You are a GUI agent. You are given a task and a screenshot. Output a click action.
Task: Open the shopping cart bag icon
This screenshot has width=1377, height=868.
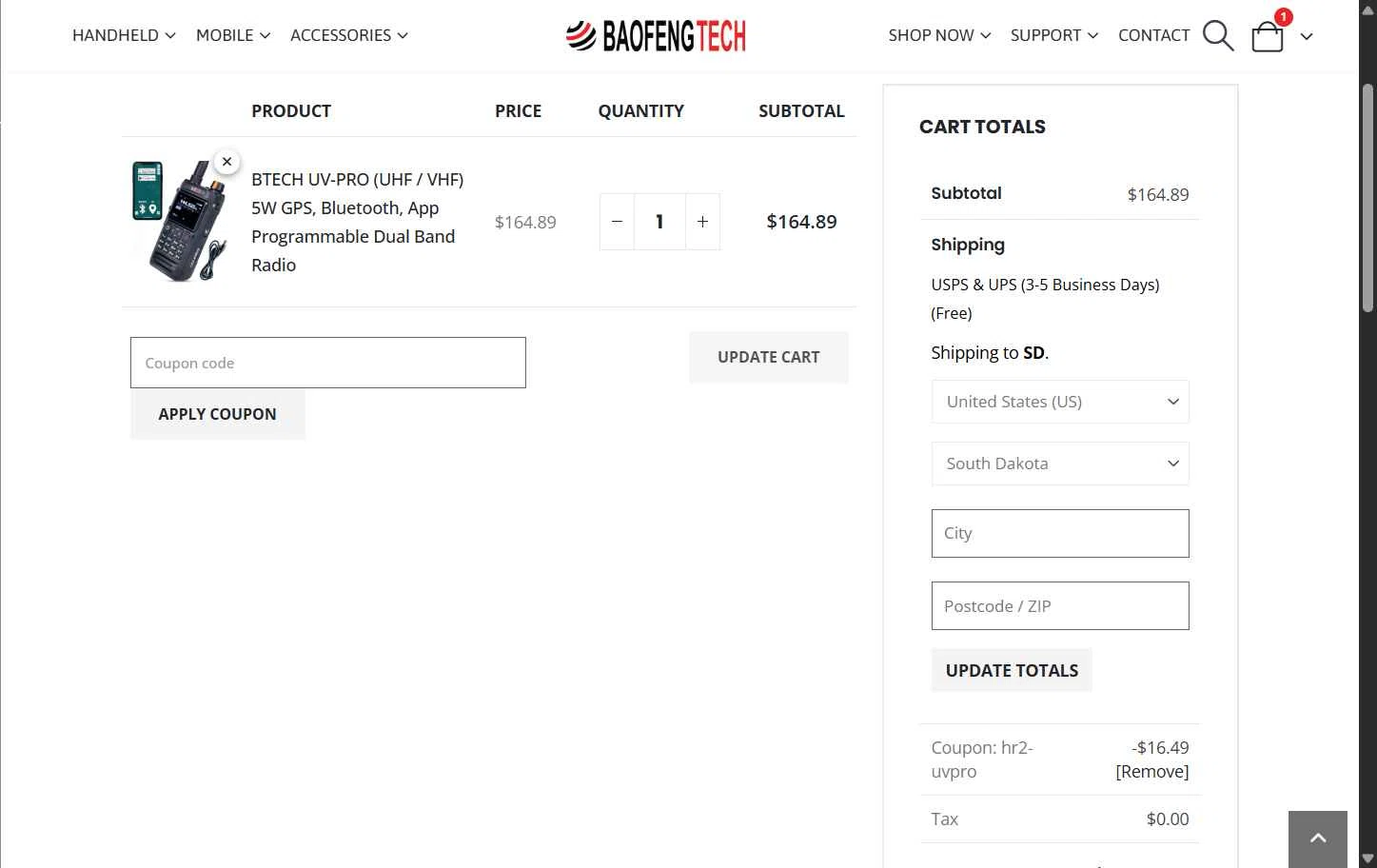tap(1268, 36)
